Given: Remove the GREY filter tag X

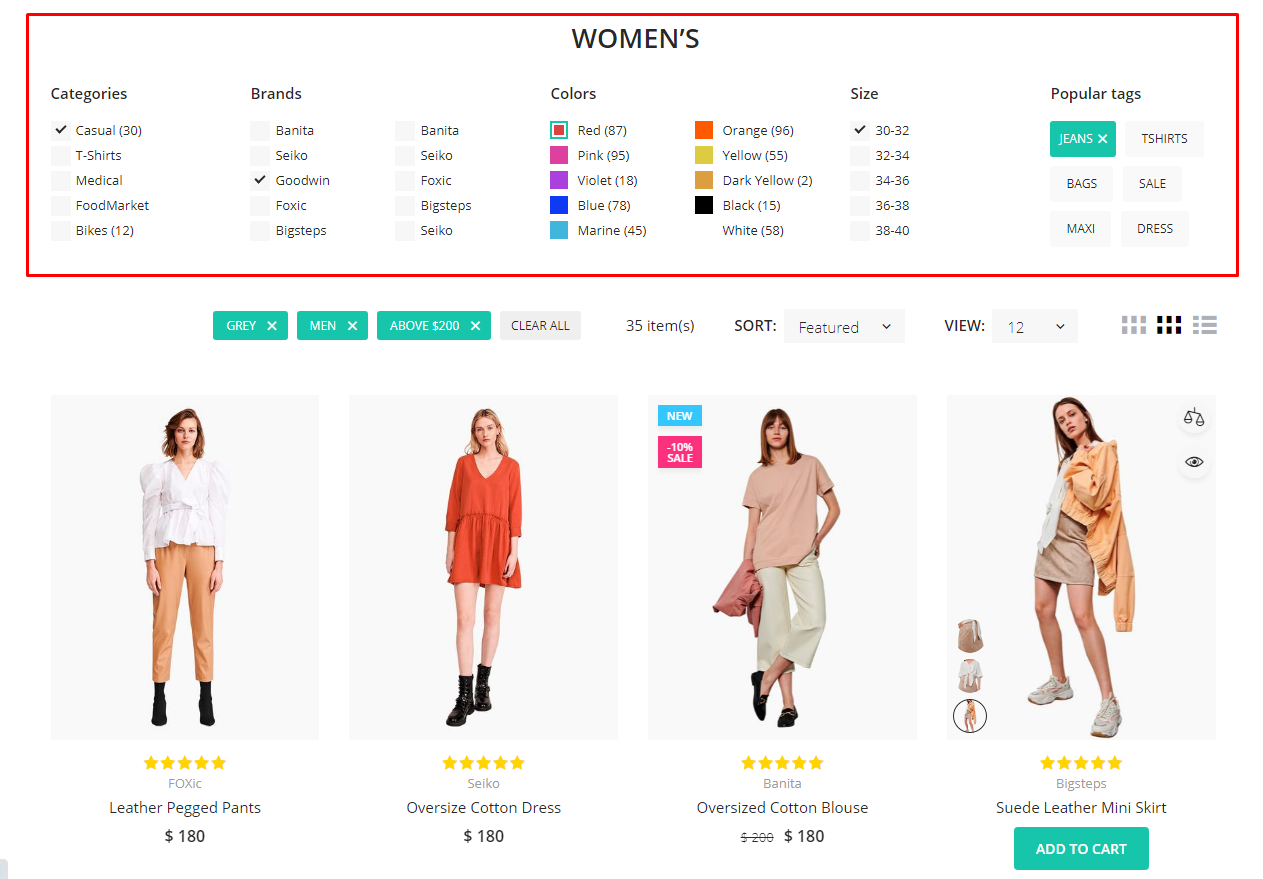Looking at the screenshot, I should [272, 326].
